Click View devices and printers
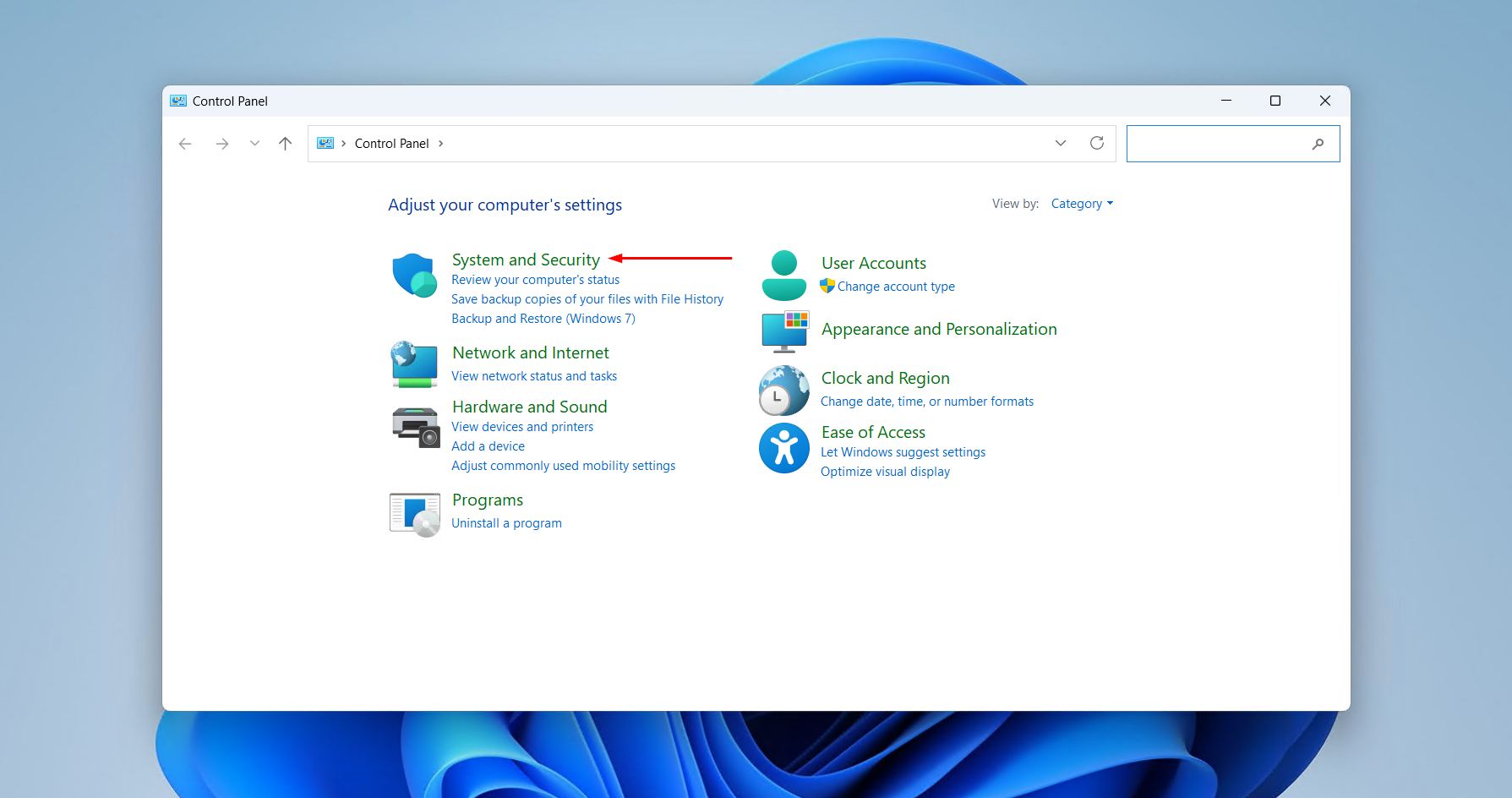The width and height of the screenshot is (1512, 798). click(522, 427)
